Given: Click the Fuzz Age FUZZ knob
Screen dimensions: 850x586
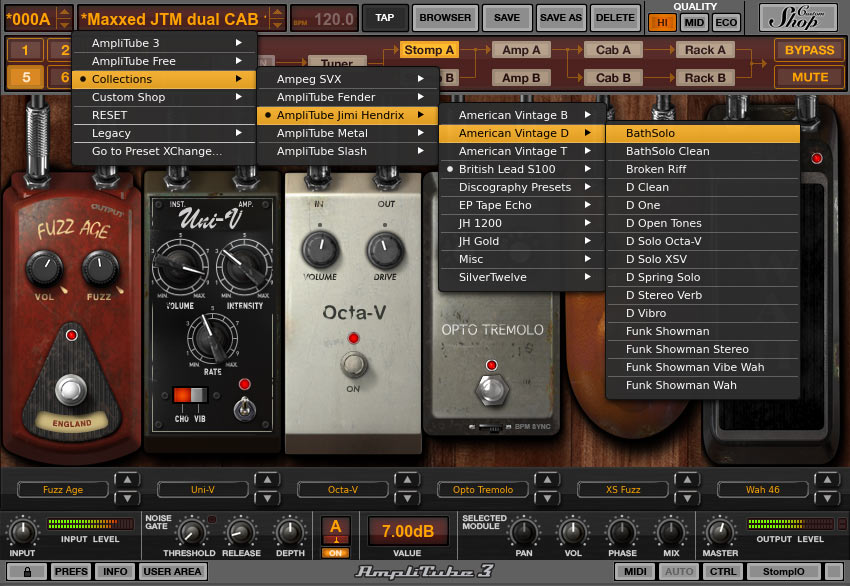Looking at the screenshot, I should coord(100,268).
